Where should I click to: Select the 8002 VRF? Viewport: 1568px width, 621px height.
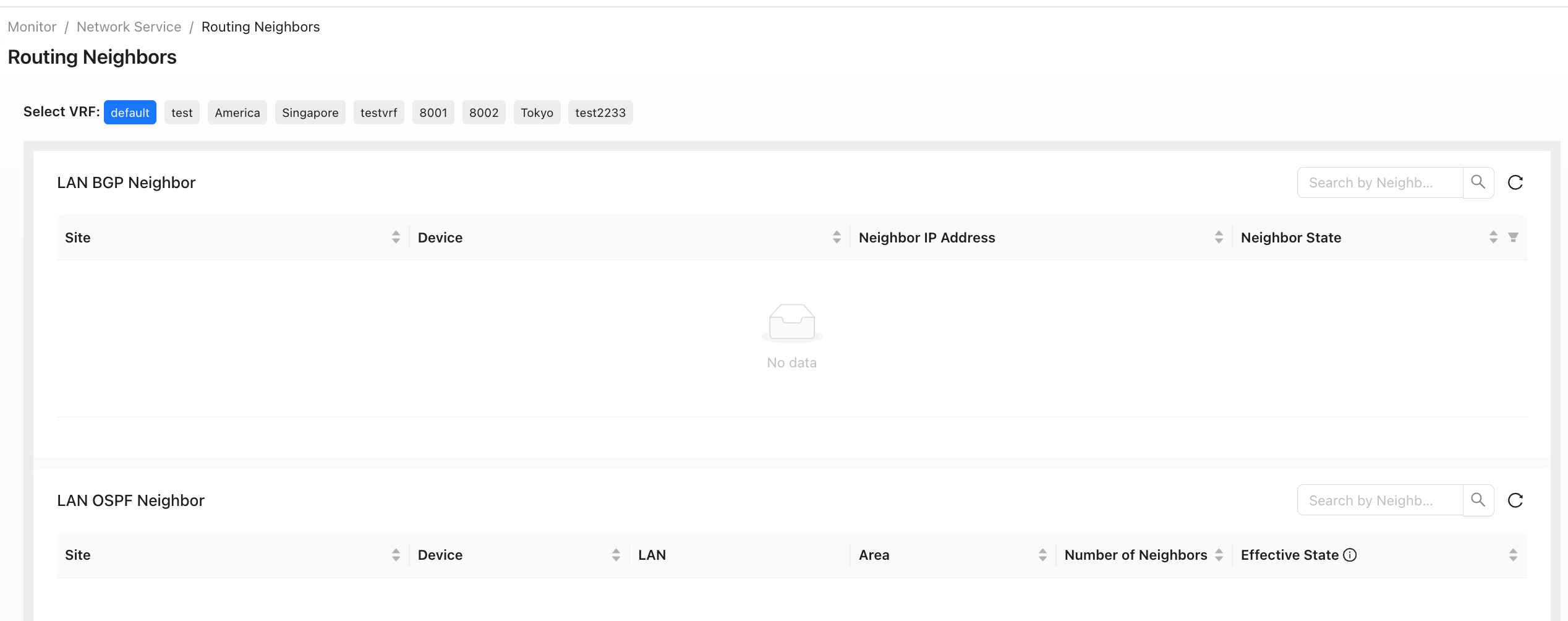coord(484,113)
